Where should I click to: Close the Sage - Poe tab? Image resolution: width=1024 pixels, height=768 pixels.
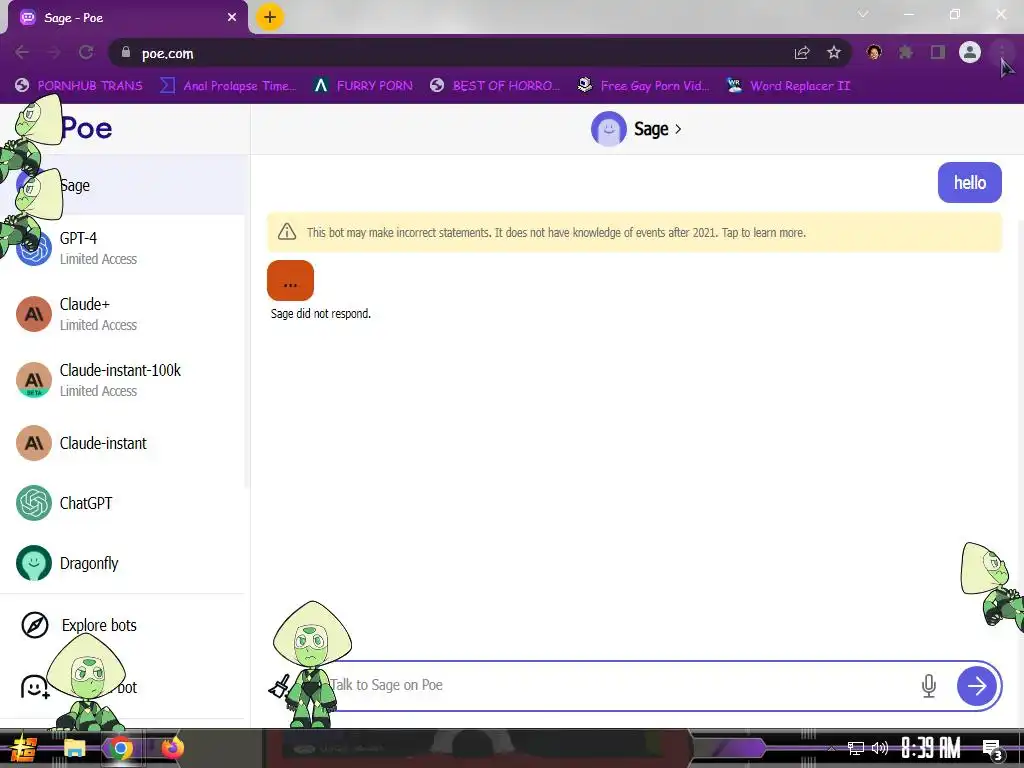[231, 18]
